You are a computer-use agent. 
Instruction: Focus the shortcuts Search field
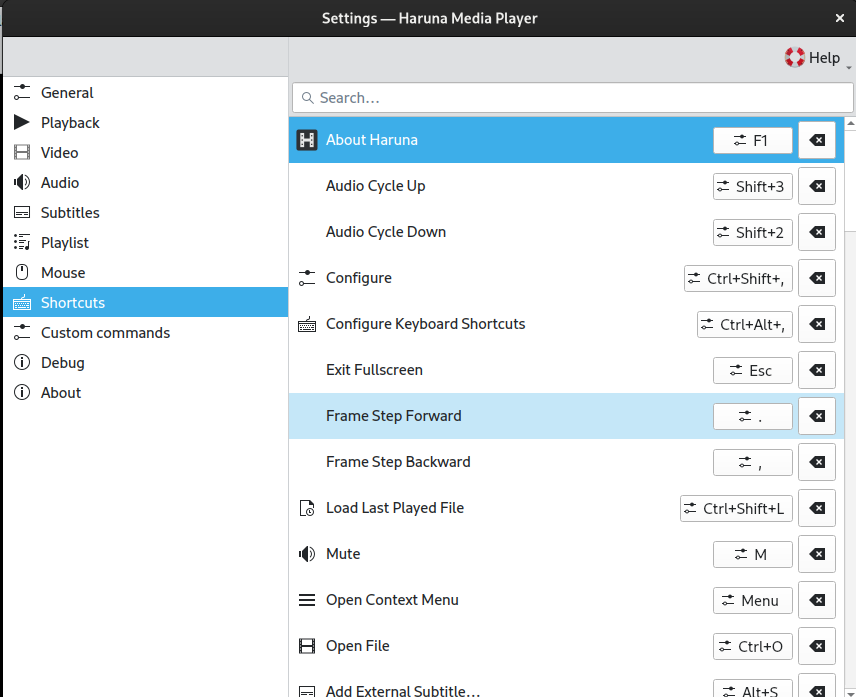click(572, 98)
